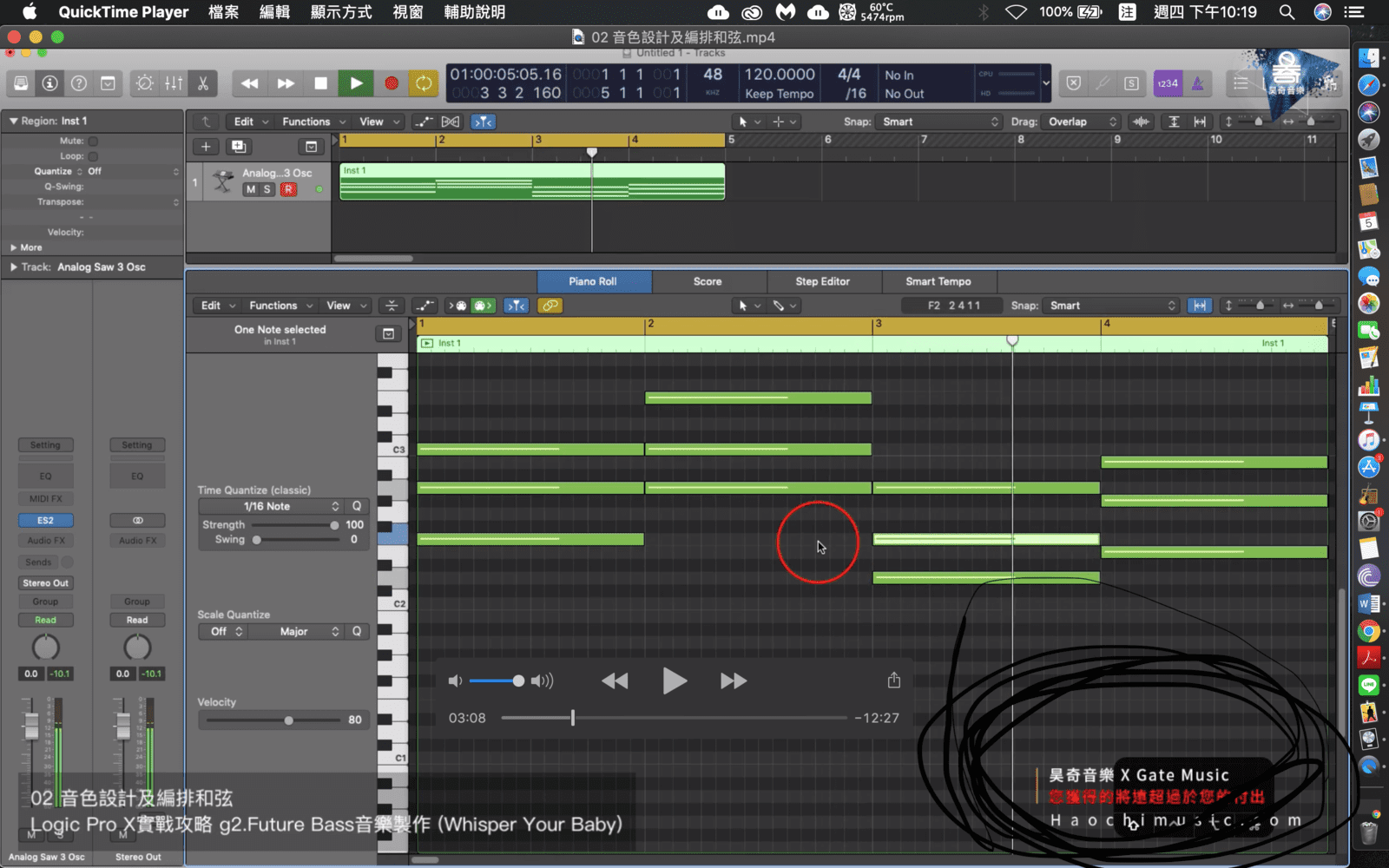Adjust the Time Quantize Strength slider
This screenshot has height=868, width=1389.
click(334, 525)
